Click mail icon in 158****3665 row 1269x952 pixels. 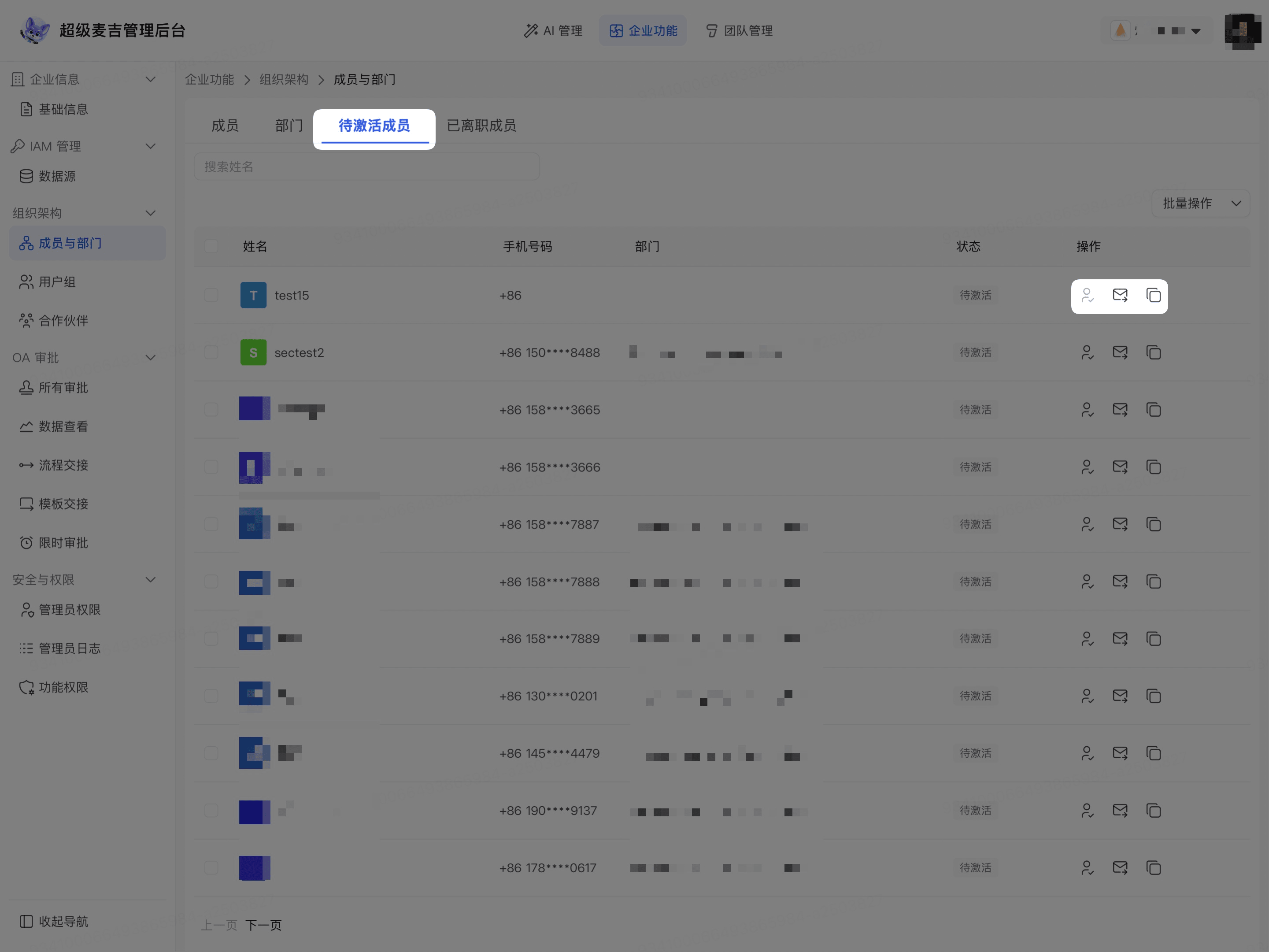1120,410
